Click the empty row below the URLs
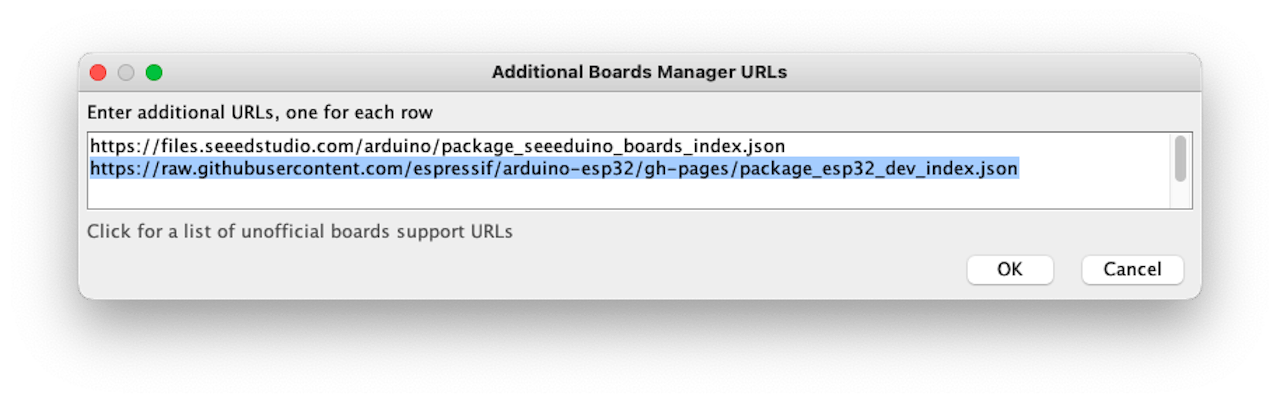The height and width of the screenshot is (403, 1280). tap(600, 193)
